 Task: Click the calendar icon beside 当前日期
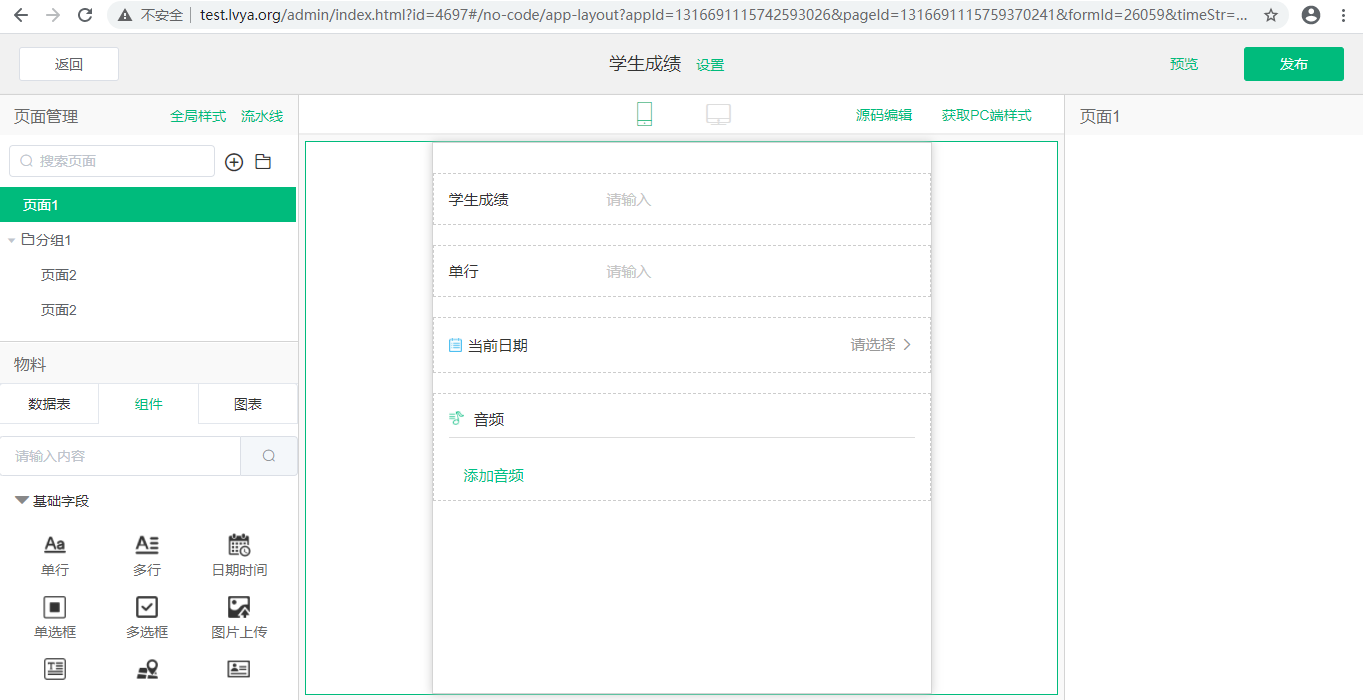tap(455, 345)
